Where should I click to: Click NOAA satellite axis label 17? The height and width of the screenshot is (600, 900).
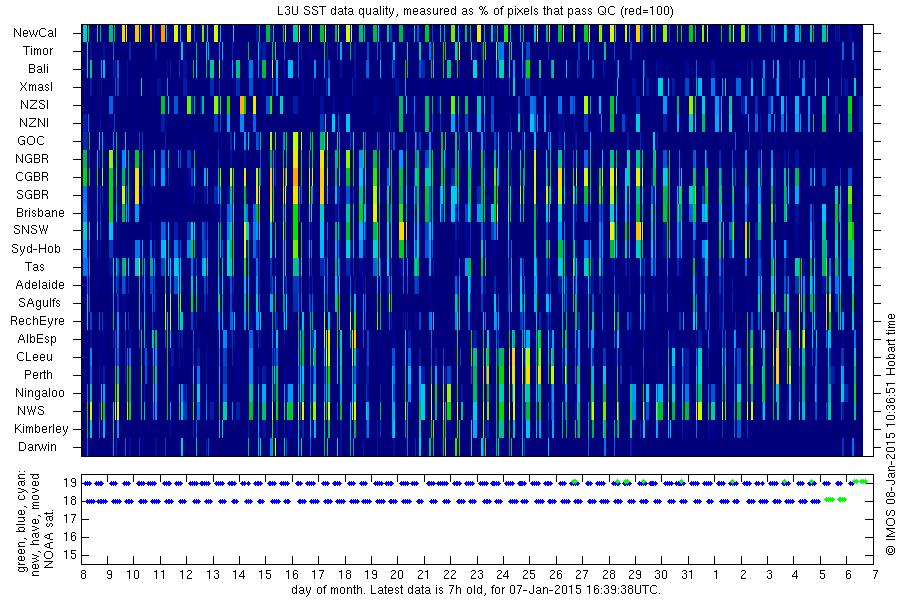tap(70, 519)
